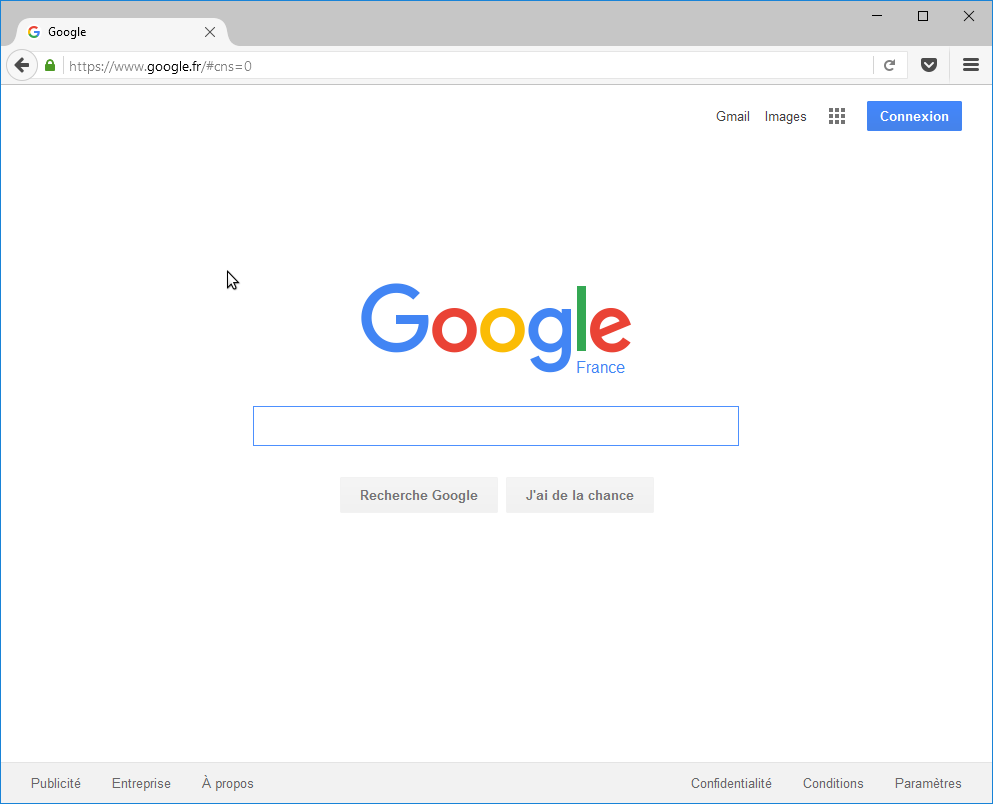Open the Google apps grid icon

click(837, 116)
